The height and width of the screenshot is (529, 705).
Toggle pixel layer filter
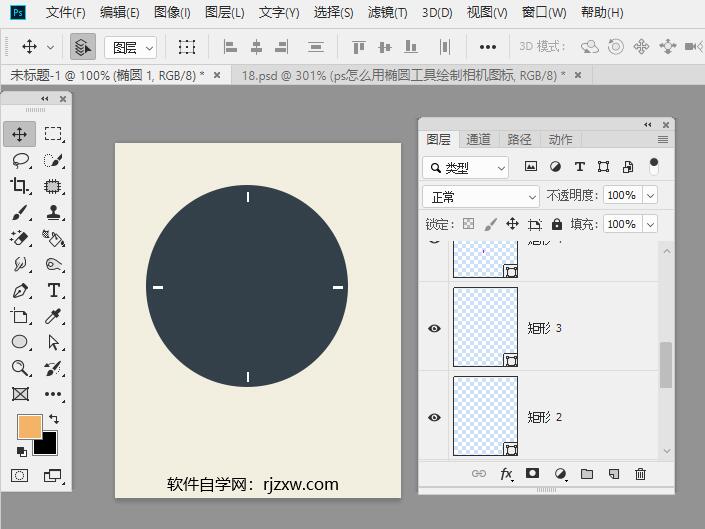pos(531,167)
